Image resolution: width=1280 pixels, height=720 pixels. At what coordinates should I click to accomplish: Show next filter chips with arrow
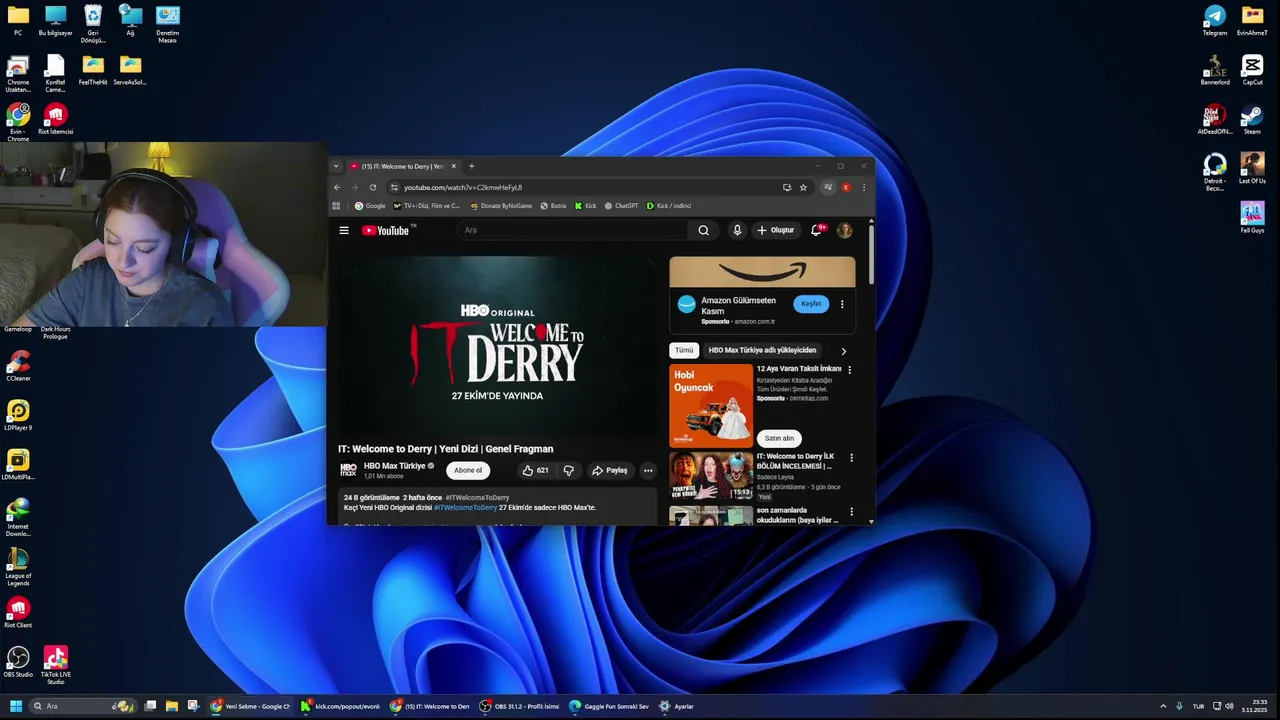tap(843, 351)
